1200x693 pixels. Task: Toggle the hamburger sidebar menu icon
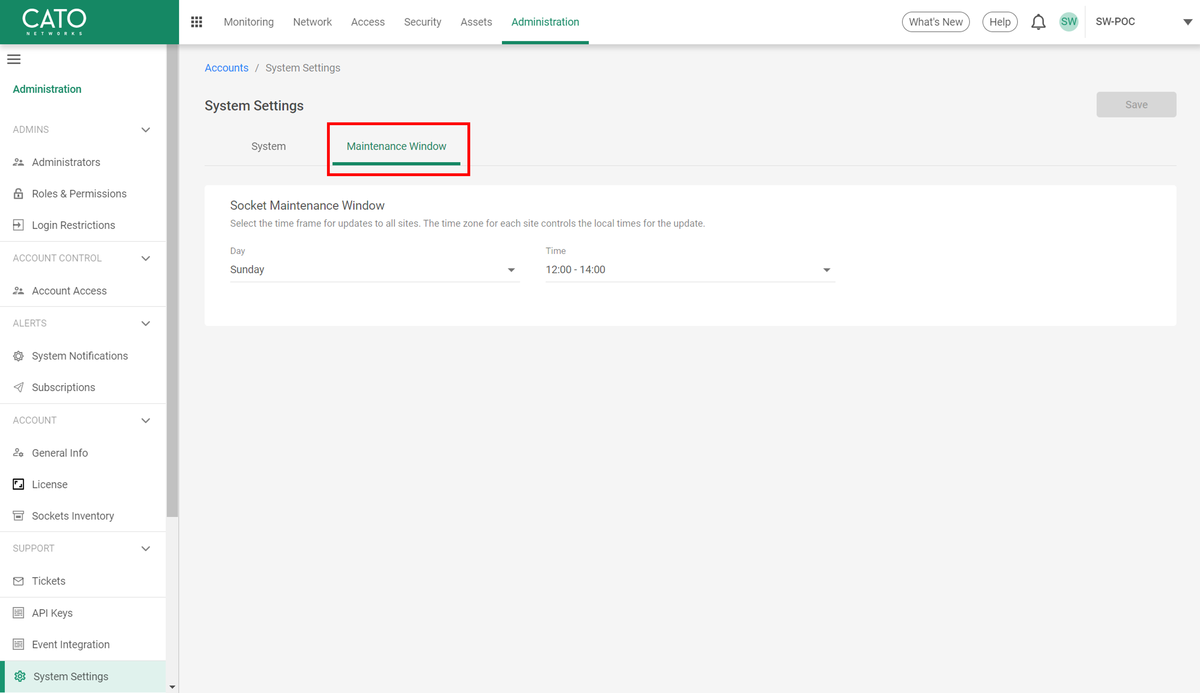[x=14, y=59]
